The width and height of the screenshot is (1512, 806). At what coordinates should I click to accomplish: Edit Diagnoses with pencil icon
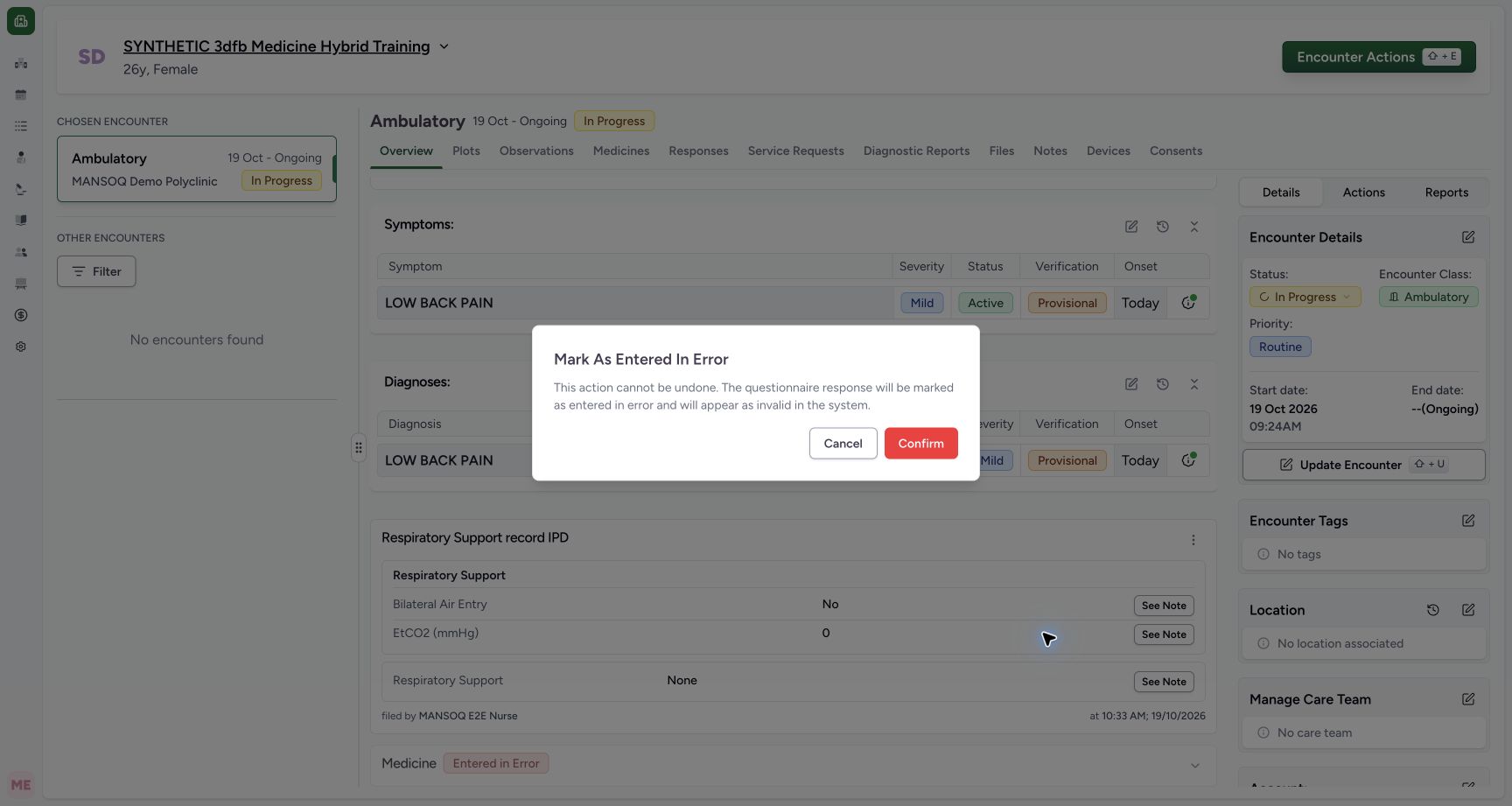[1131, 384]
